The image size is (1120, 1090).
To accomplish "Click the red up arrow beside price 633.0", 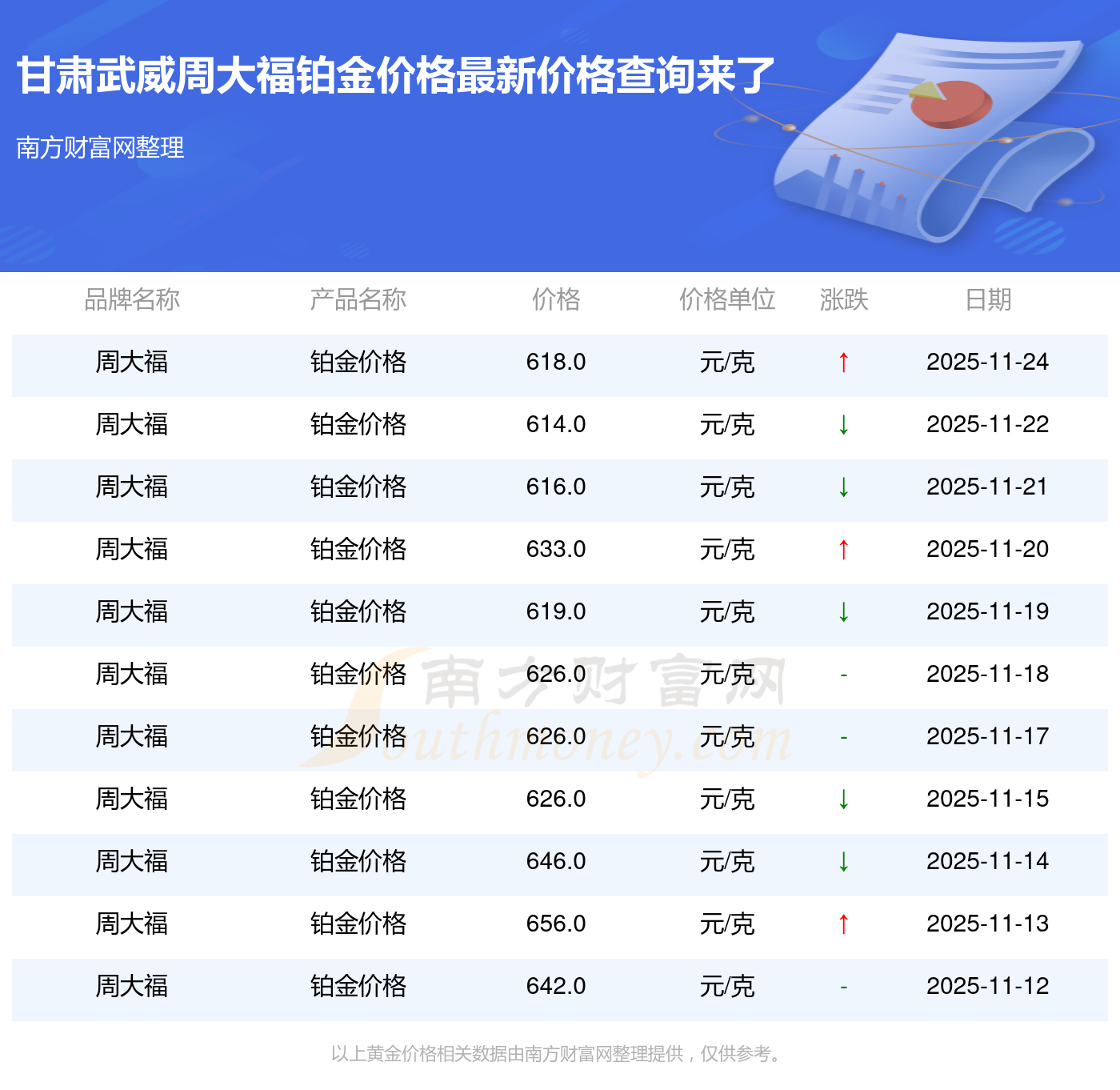I will [843, 550].
